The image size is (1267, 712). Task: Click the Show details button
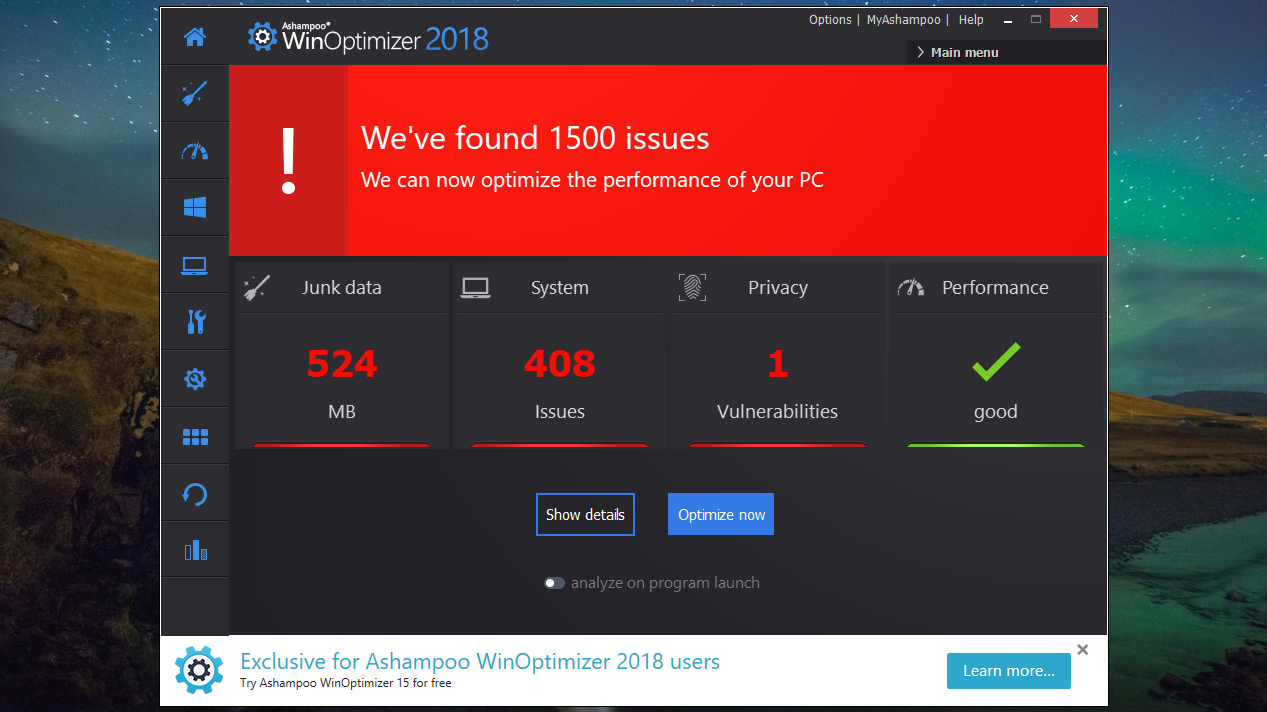pos(585,515)
